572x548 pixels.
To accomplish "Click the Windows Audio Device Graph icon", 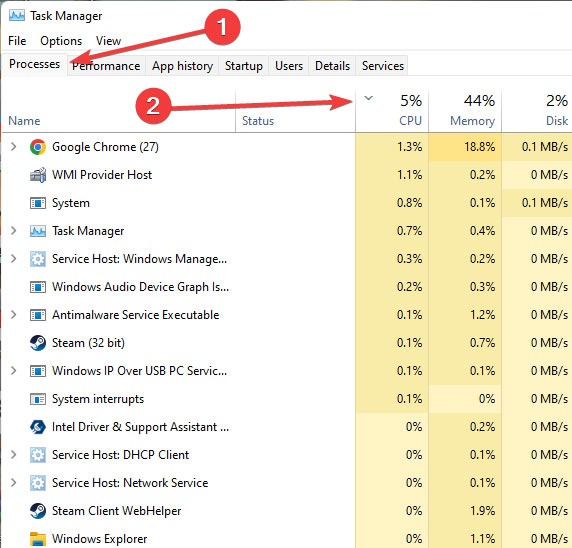I will click(38, 287).
